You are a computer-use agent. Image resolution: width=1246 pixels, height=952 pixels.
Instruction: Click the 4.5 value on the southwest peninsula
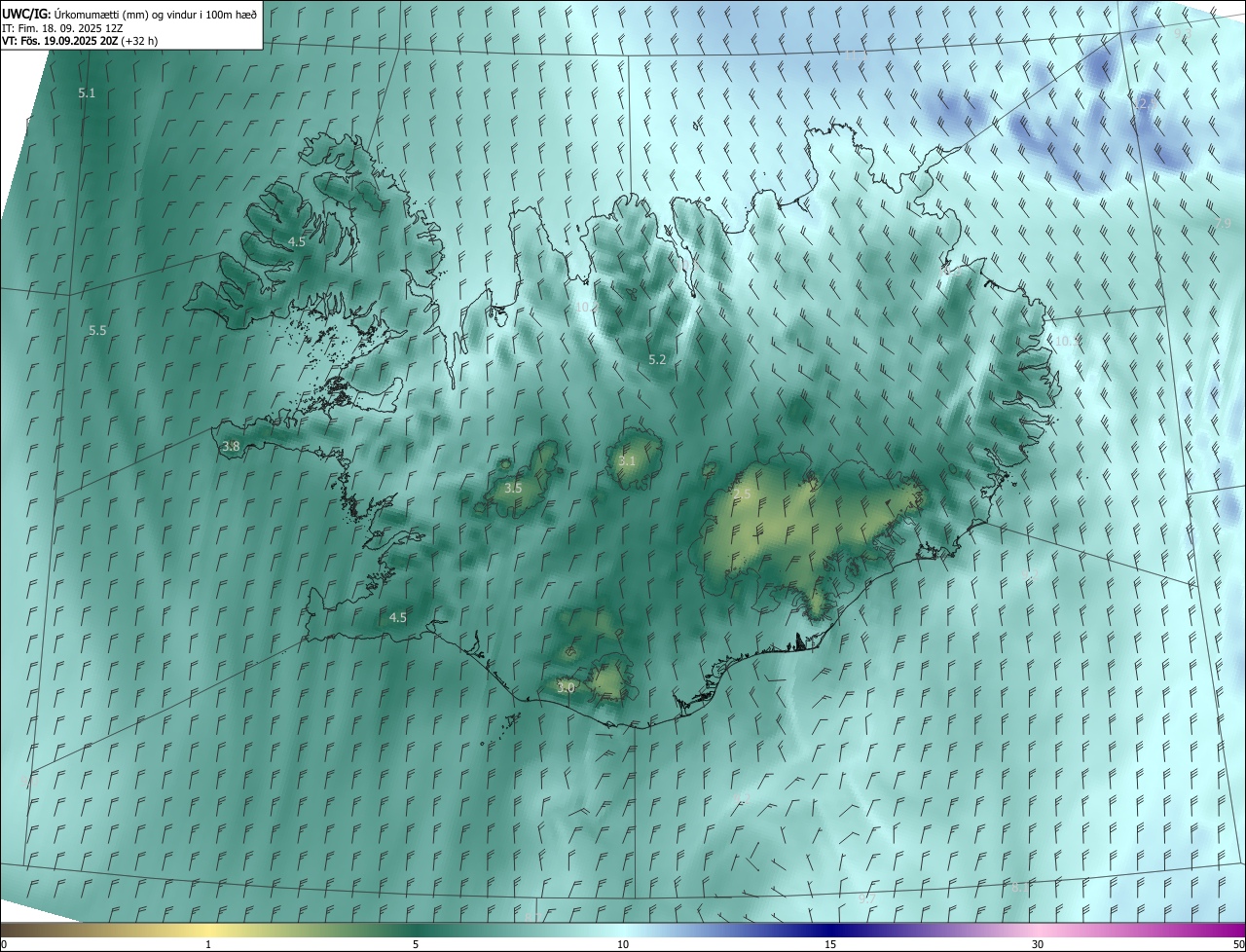398,617
